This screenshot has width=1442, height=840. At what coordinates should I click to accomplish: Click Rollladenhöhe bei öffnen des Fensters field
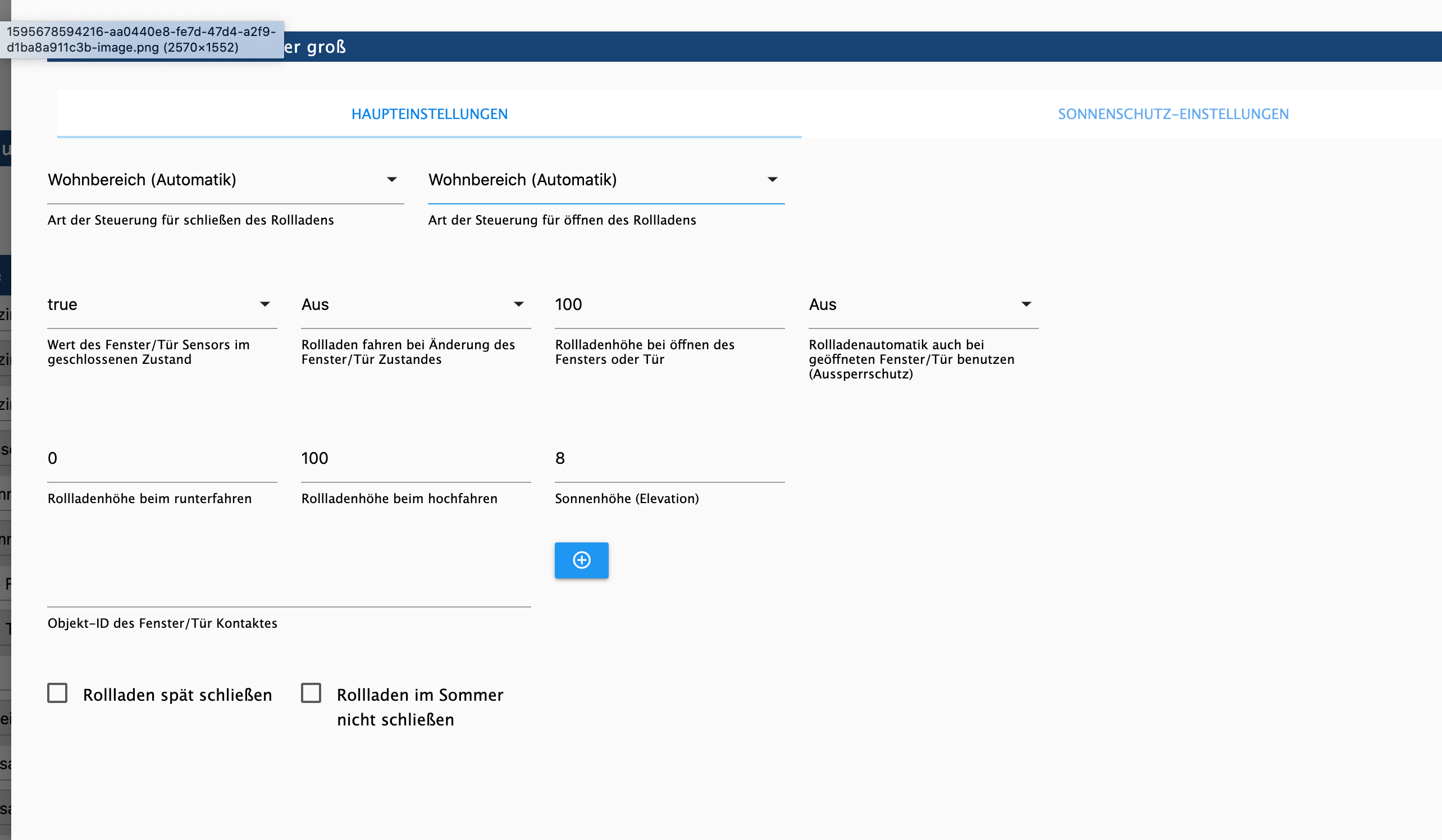pyautogui.click(x=670, y=305)
